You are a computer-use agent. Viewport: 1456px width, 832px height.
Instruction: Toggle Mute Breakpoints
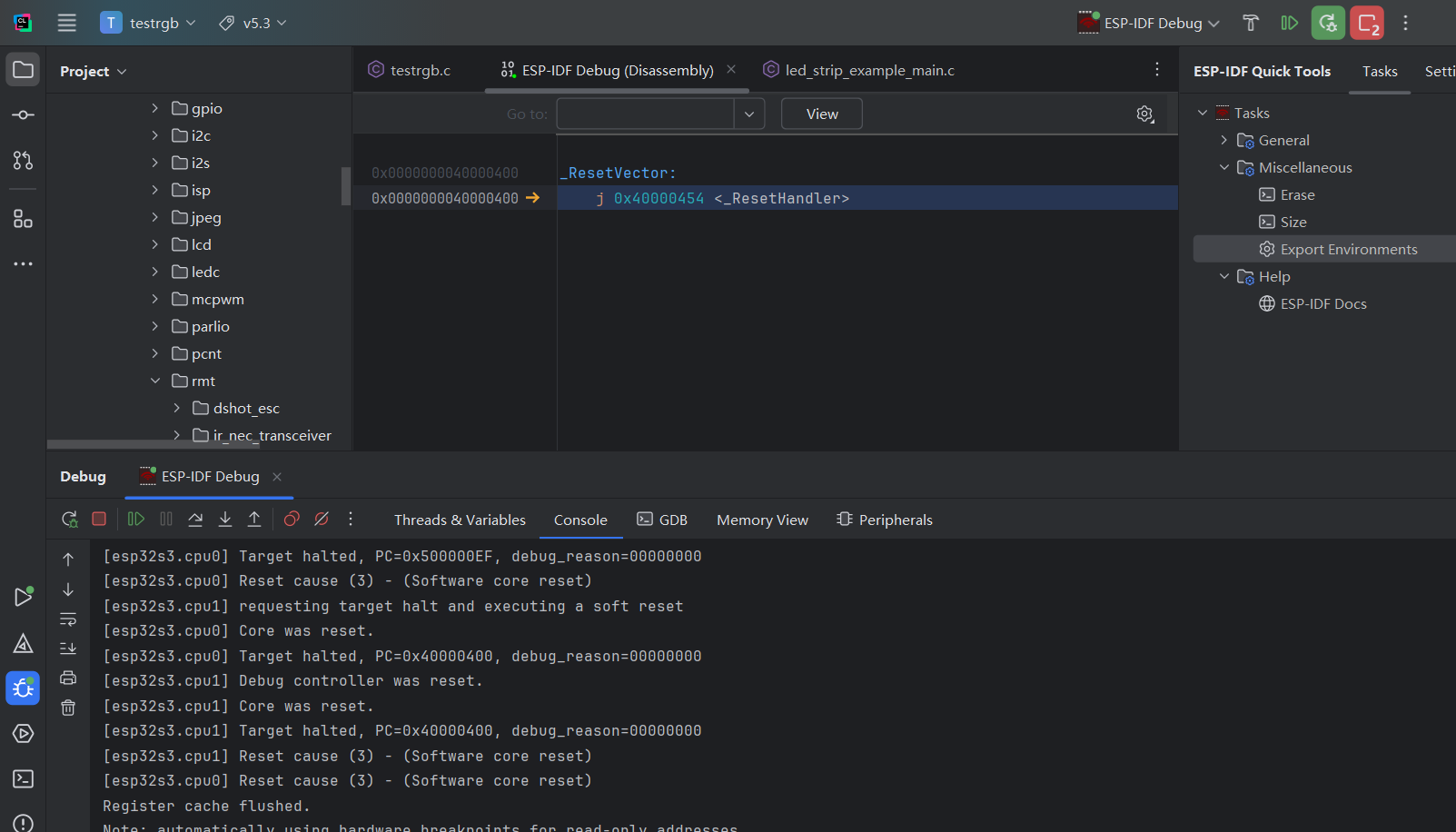[322, 519]
